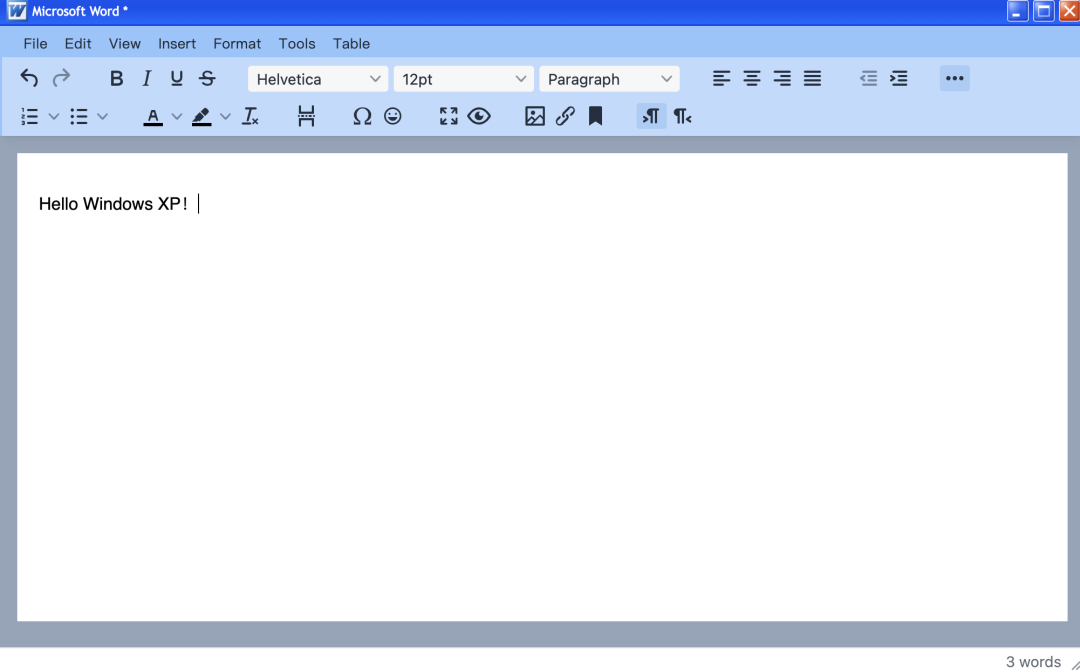Toggle italic formatting
This screenshot has height=672, width=1080.
(147, 78)
